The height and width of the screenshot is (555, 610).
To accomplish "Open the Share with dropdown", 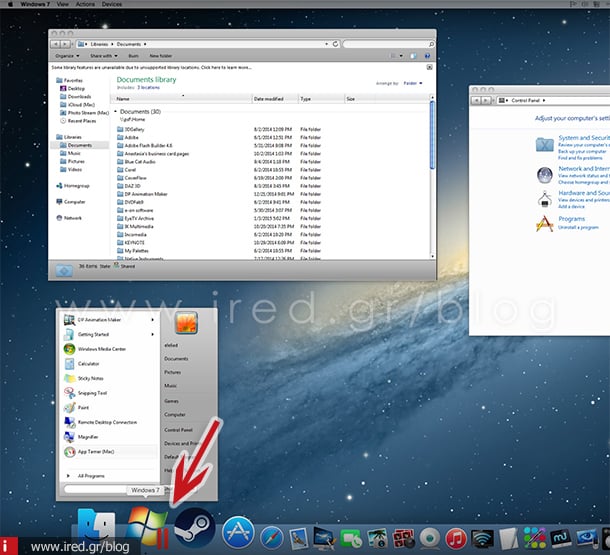I will [104, 56].
